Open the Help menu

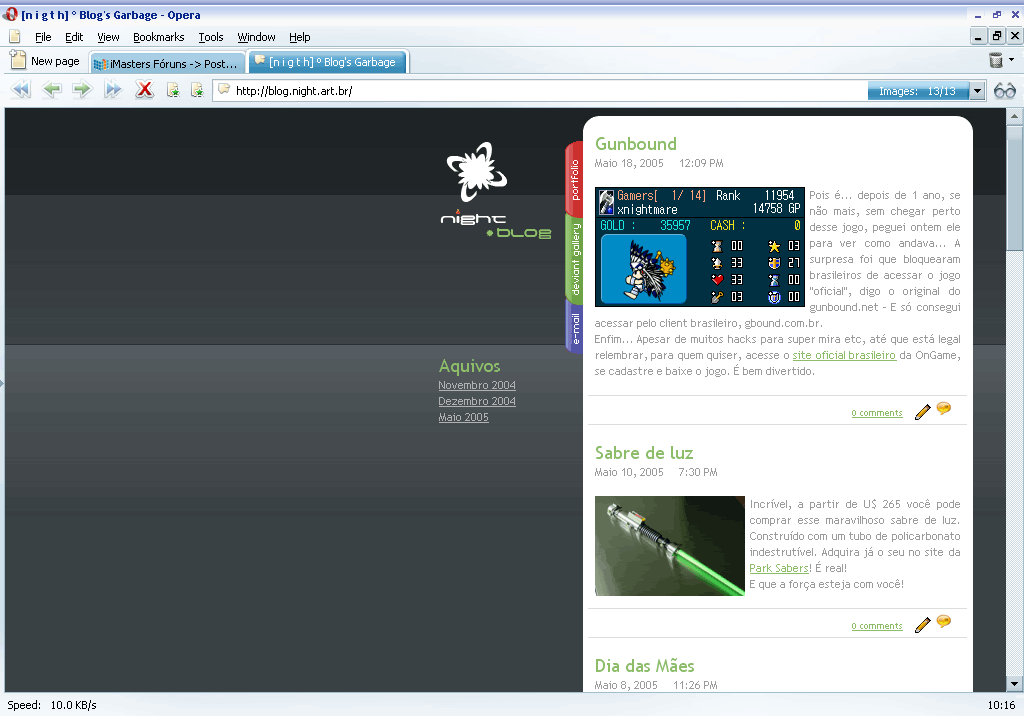click(x=300, y=37)
